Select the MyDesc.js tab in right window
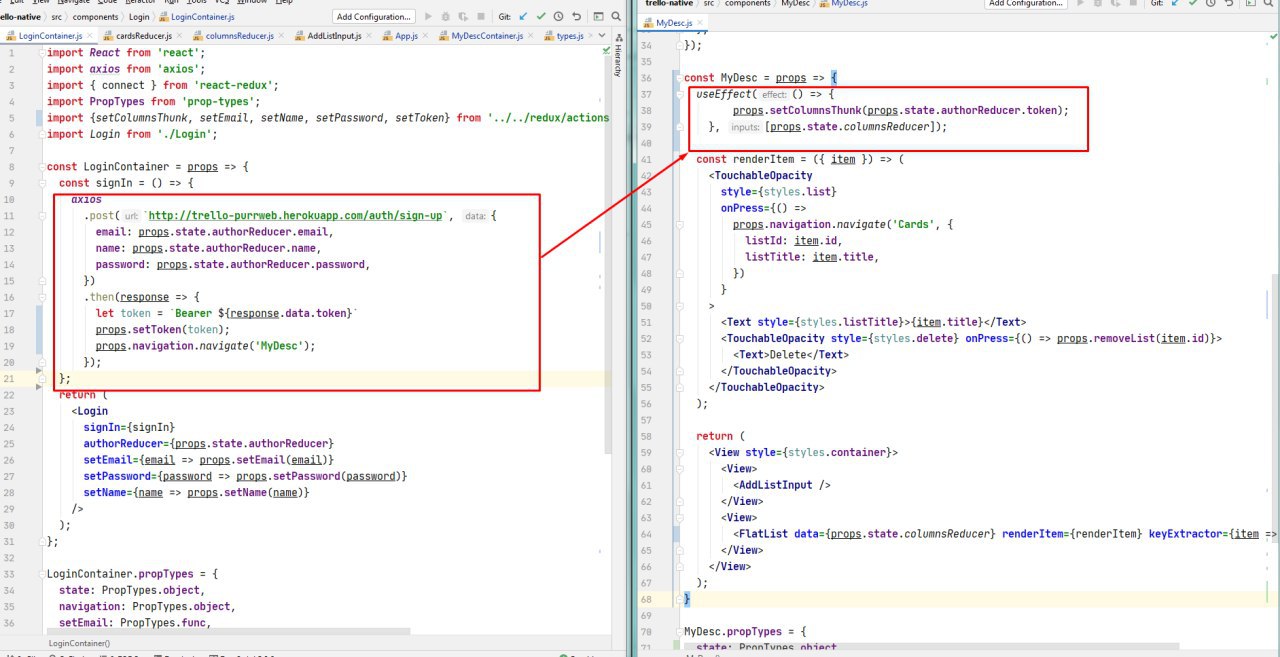The height and width of the screenshot is (657, 1280). (x=674, y=22)
